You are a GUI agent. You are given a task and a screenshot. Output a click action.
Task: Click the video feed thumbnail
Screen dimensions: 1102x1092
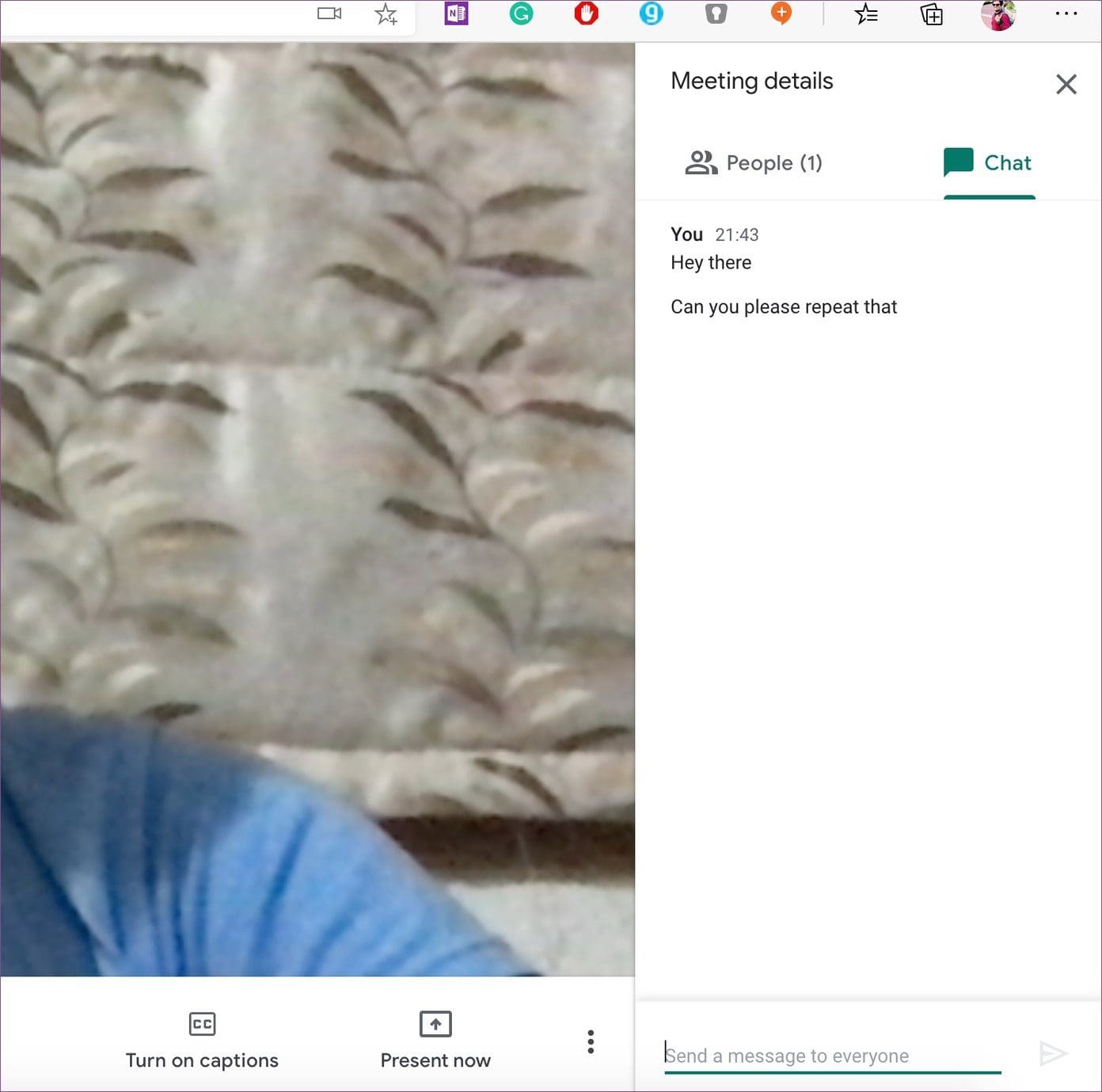[x=317, y=509]
